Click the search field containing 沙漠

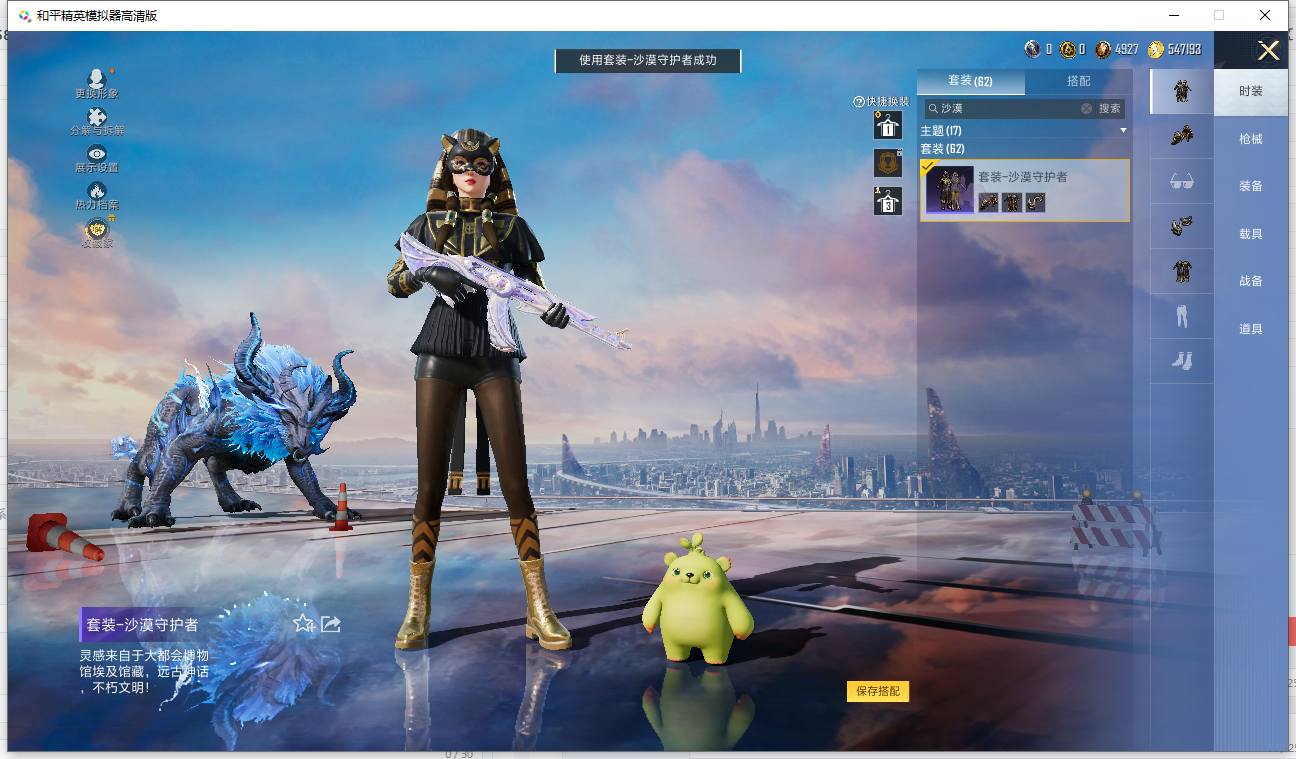click(1008, 108)
